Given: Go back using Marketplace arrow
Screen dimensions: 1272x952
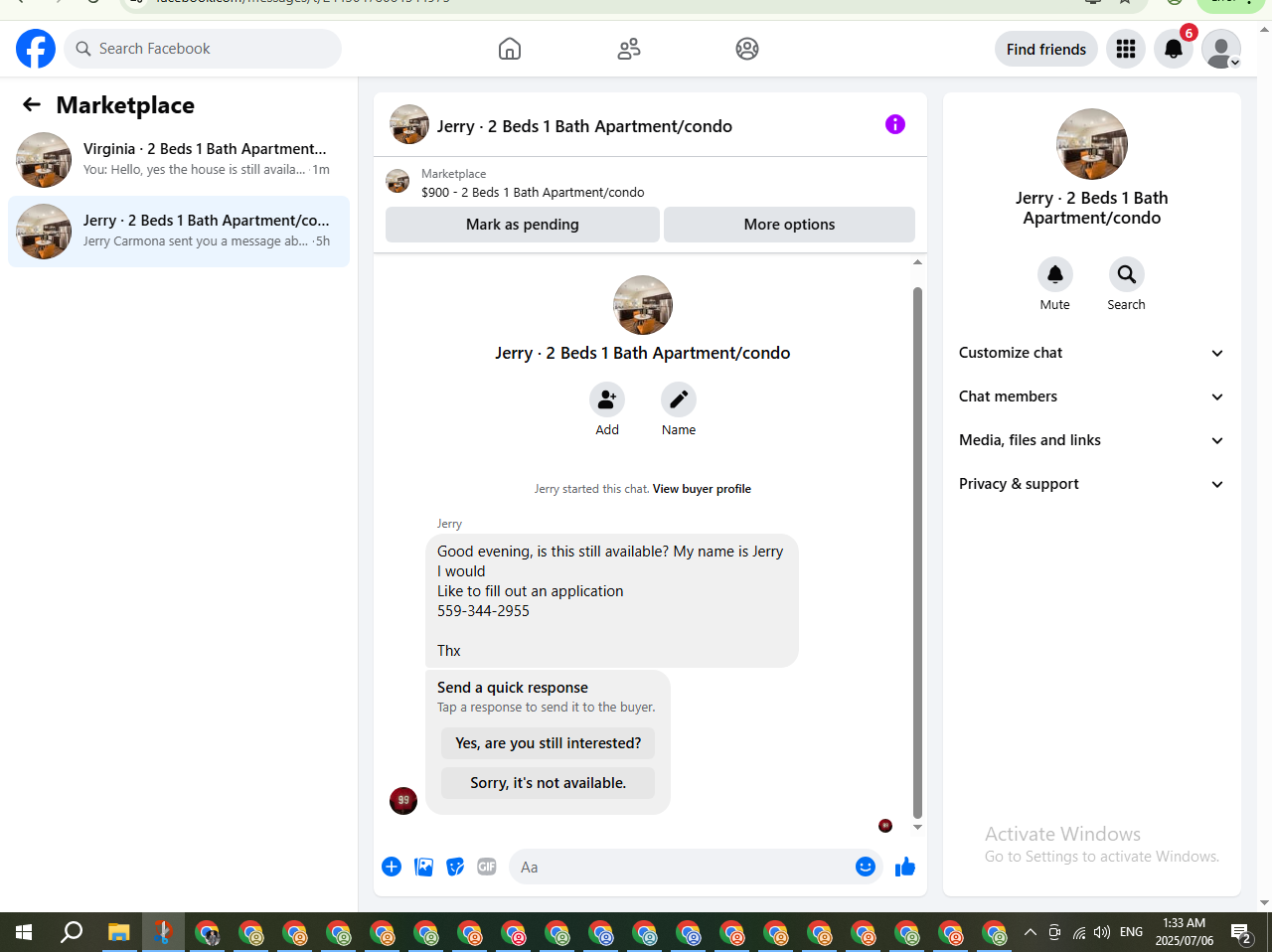Looking at the screenshot, I should 32,104.
